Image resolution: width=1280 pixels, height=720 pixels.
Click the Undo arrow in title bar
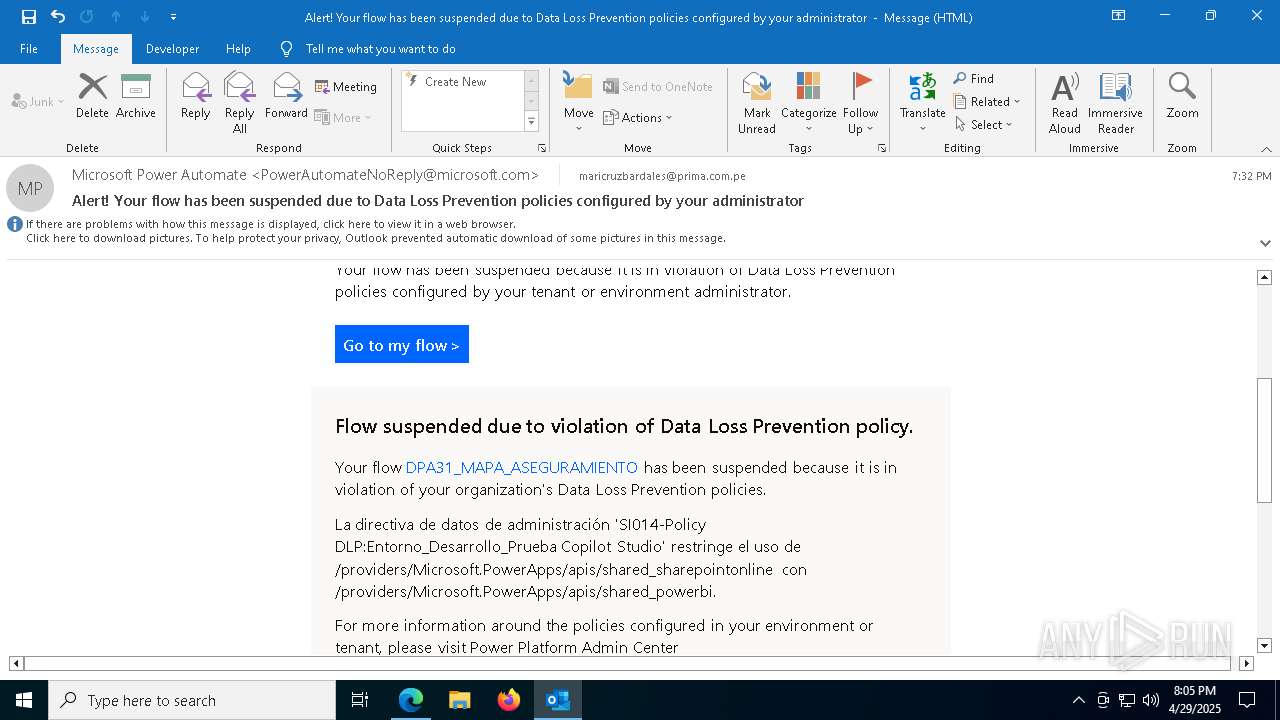pos(58,17)
